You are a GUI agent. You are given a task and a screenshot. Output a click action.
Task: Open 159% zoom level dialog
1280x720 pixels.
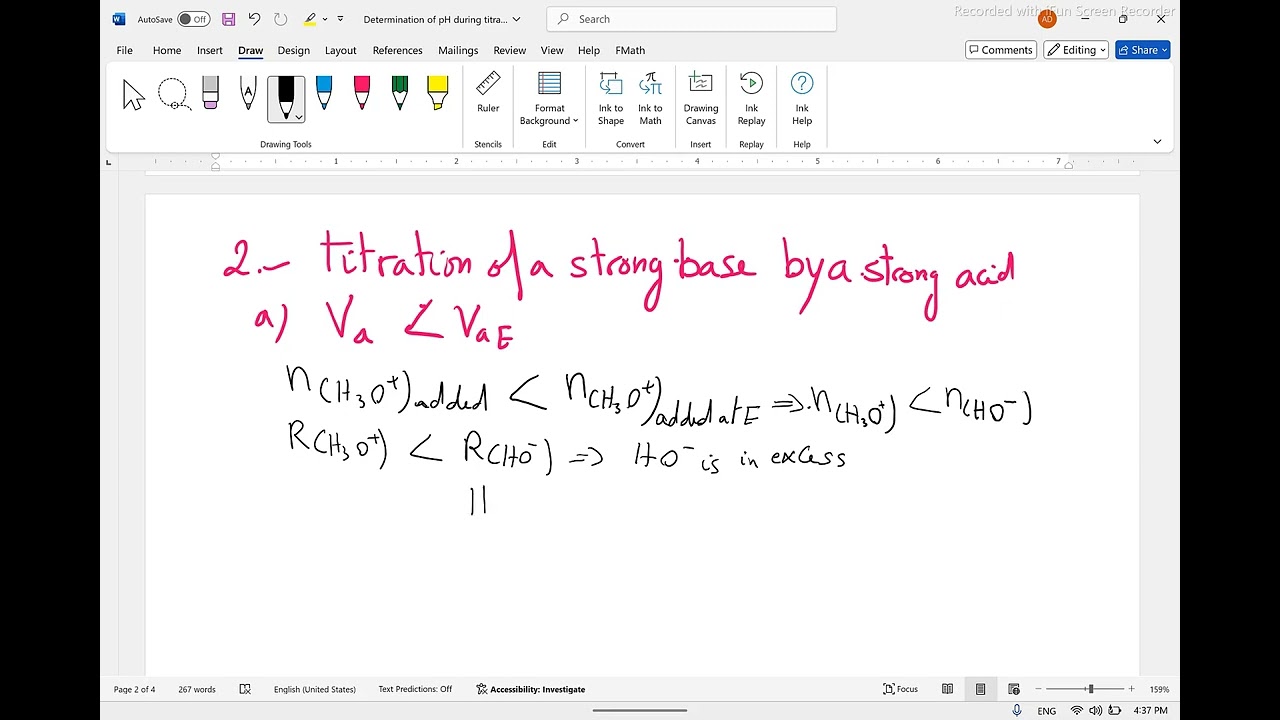(x=1159, y=689)
